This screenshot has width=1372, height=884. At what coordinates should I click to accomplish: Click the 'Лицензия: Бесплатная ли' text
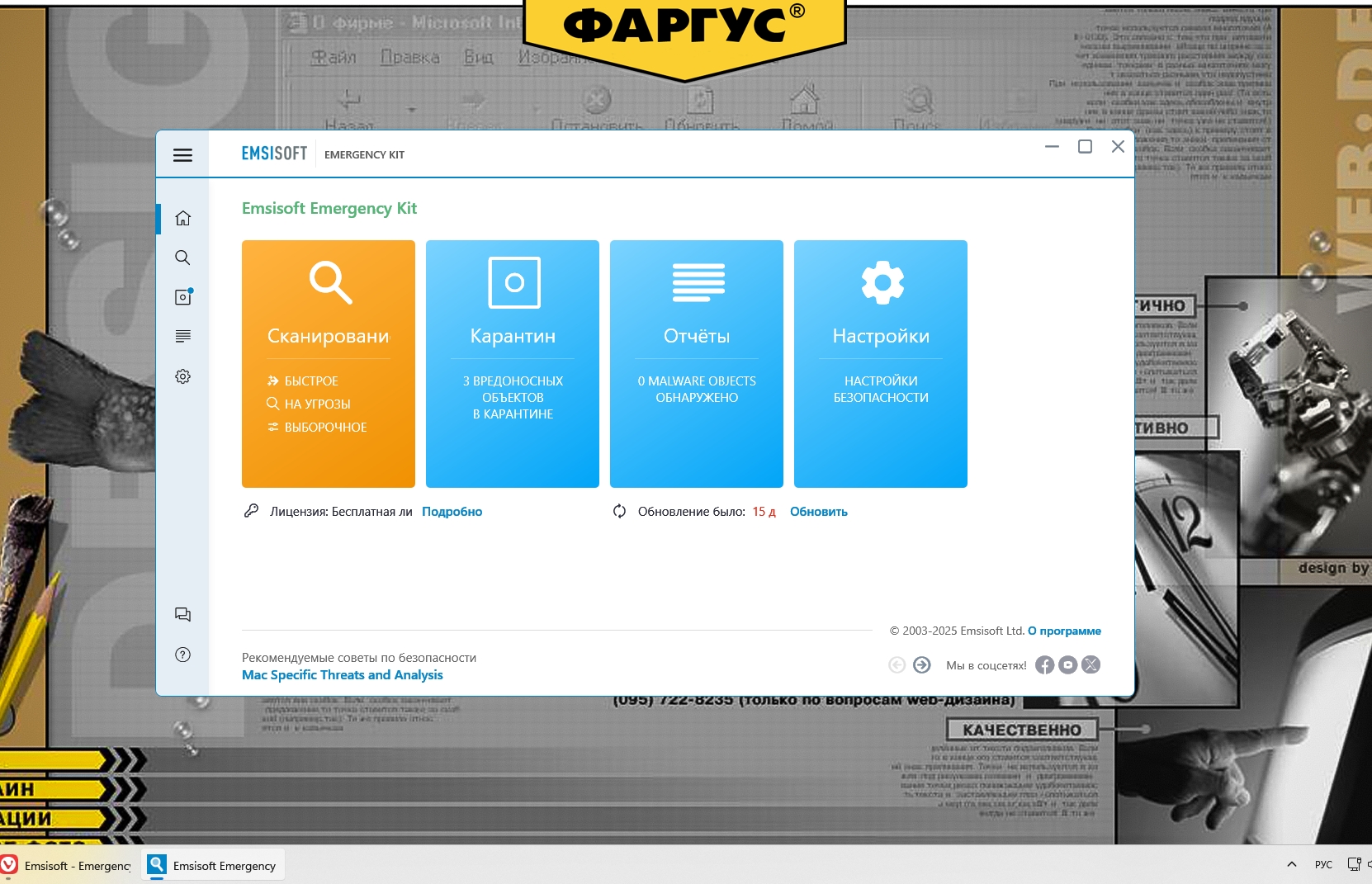341,512
